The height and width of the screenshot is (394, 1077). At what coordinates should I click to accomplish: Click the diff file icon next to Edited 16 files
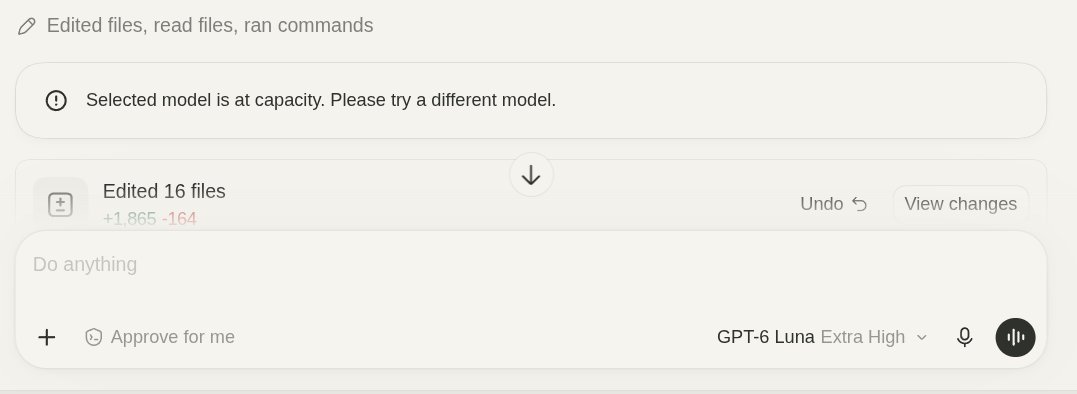tap(60, 204)
